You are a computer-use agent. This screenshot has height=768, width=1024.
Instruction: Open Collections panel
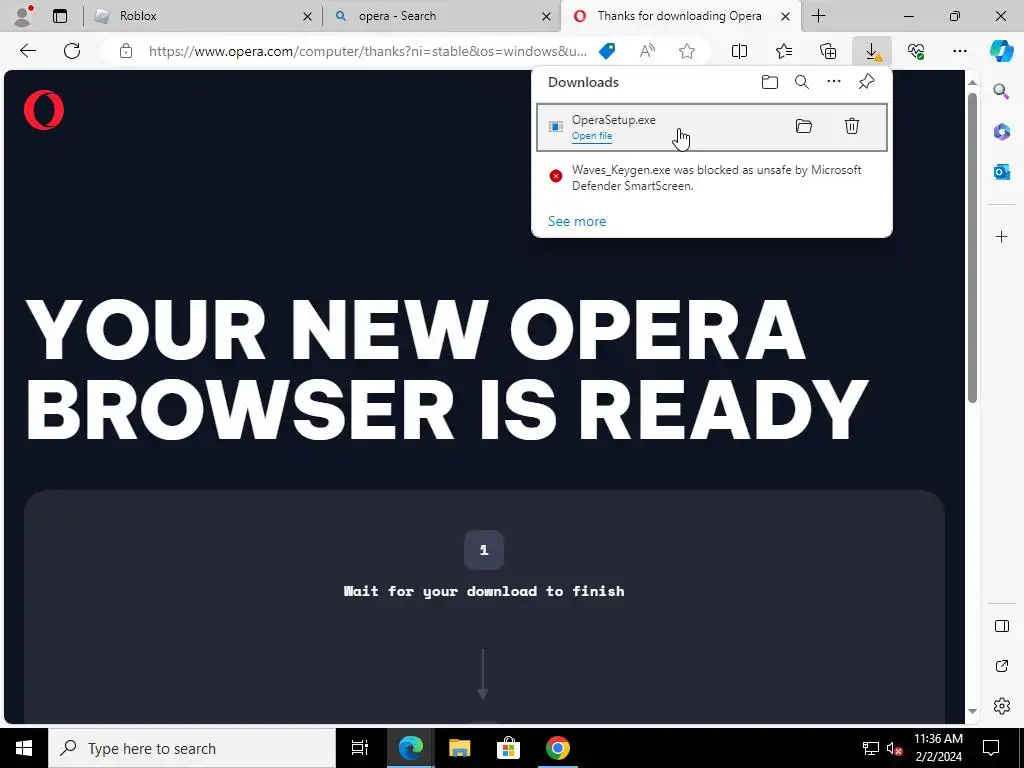[828, 51]
